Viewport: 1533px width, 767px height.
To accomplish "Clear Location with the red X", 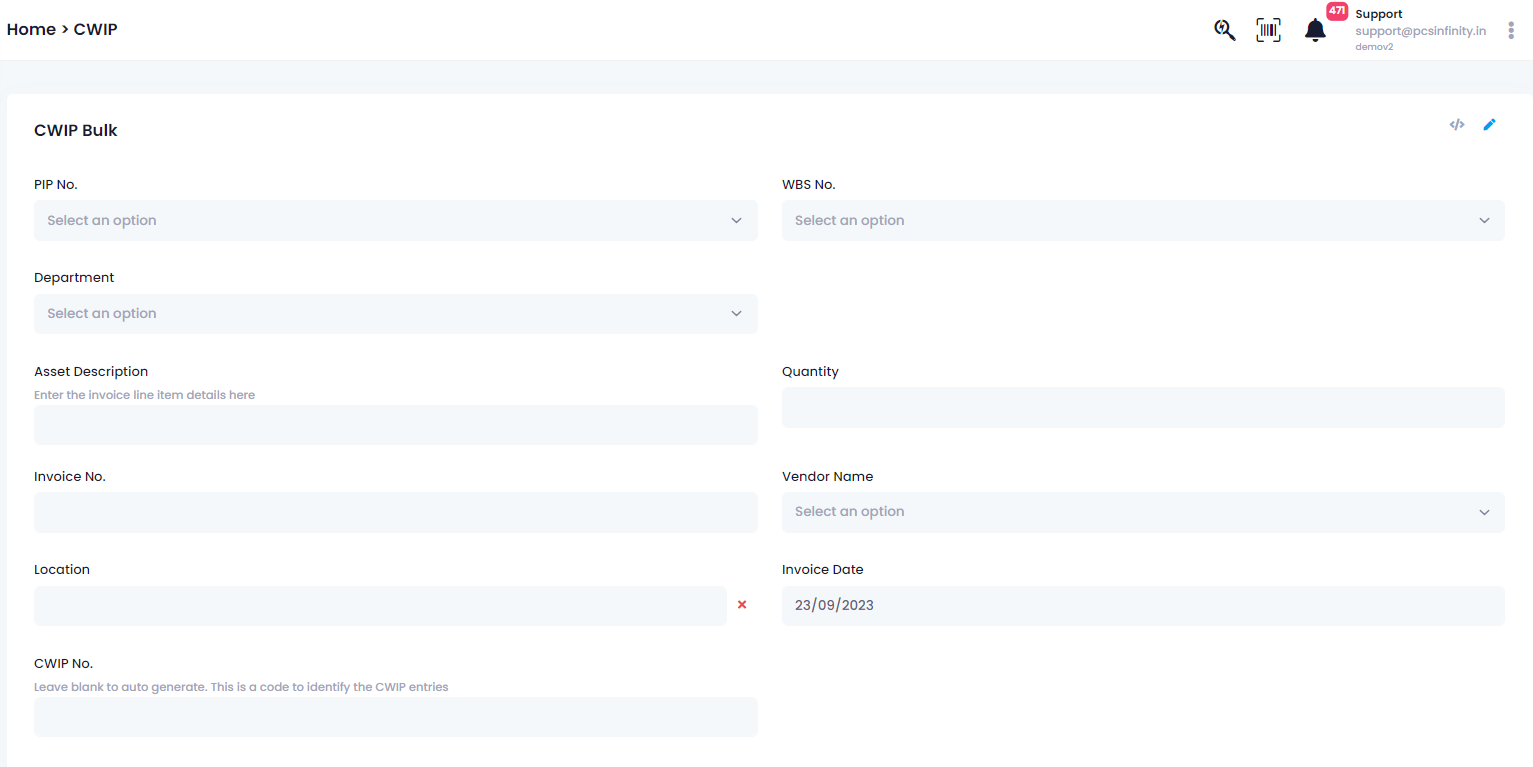I will point(742,605).
